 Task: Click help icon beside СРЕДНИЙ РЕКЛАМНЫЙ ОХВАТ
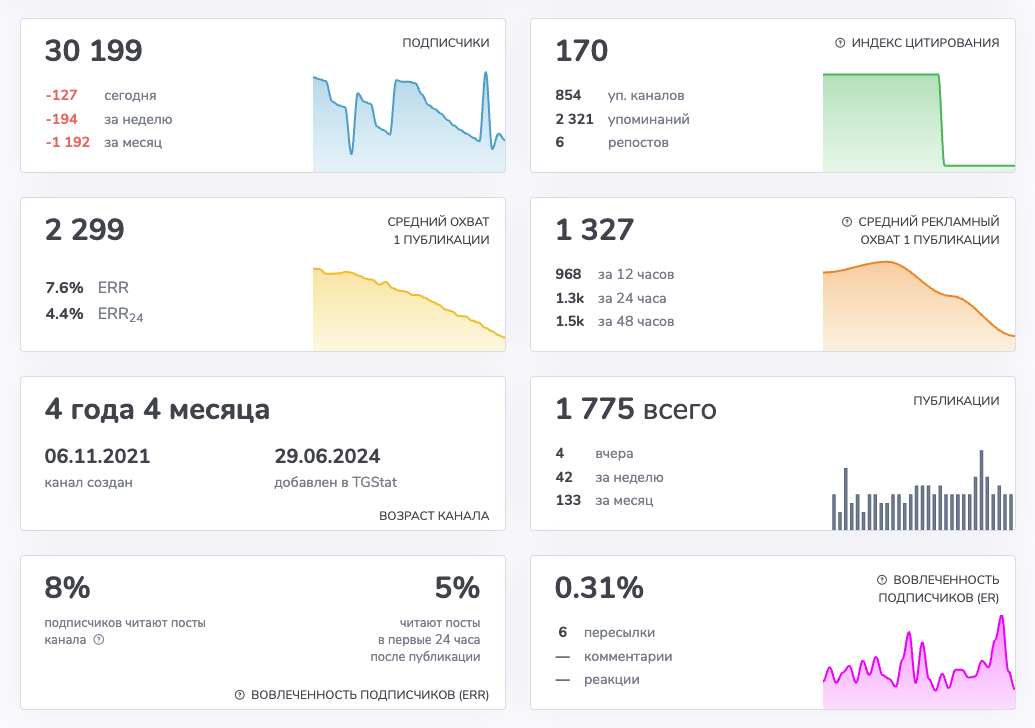click(847, 222)
